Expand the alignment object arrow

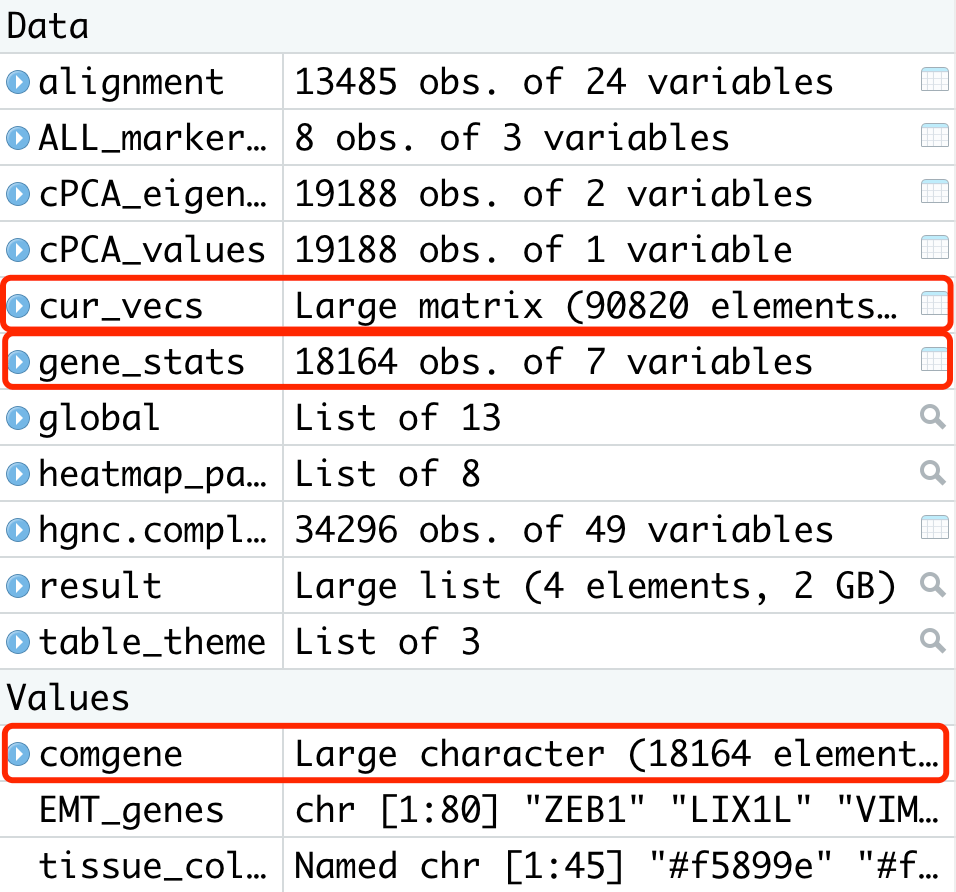point(18,82)
